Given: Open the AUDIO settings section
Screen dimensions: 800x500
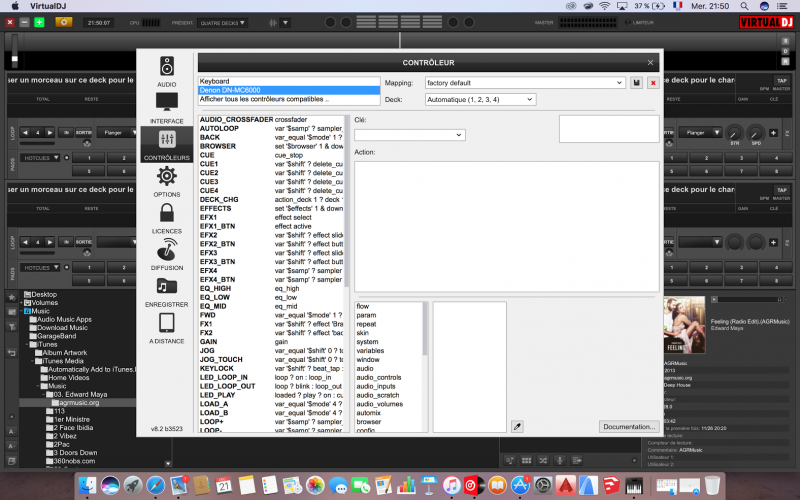Looking at the screenshot, I should pos(167,72).
